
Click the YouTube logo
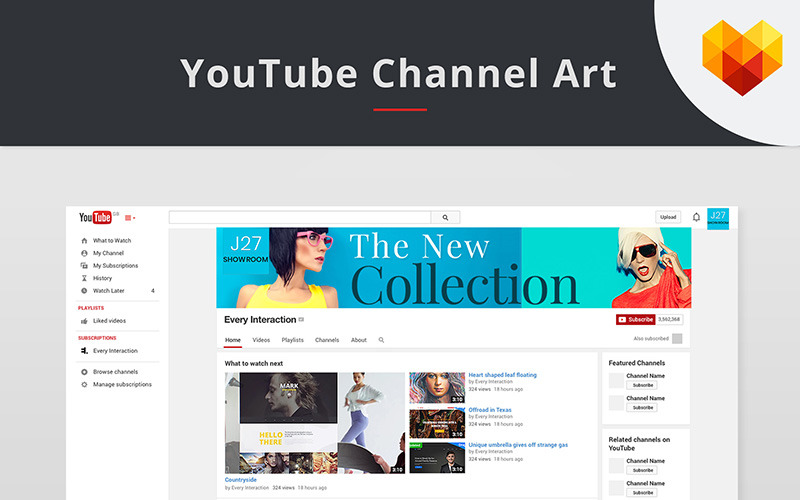[95, 217]
